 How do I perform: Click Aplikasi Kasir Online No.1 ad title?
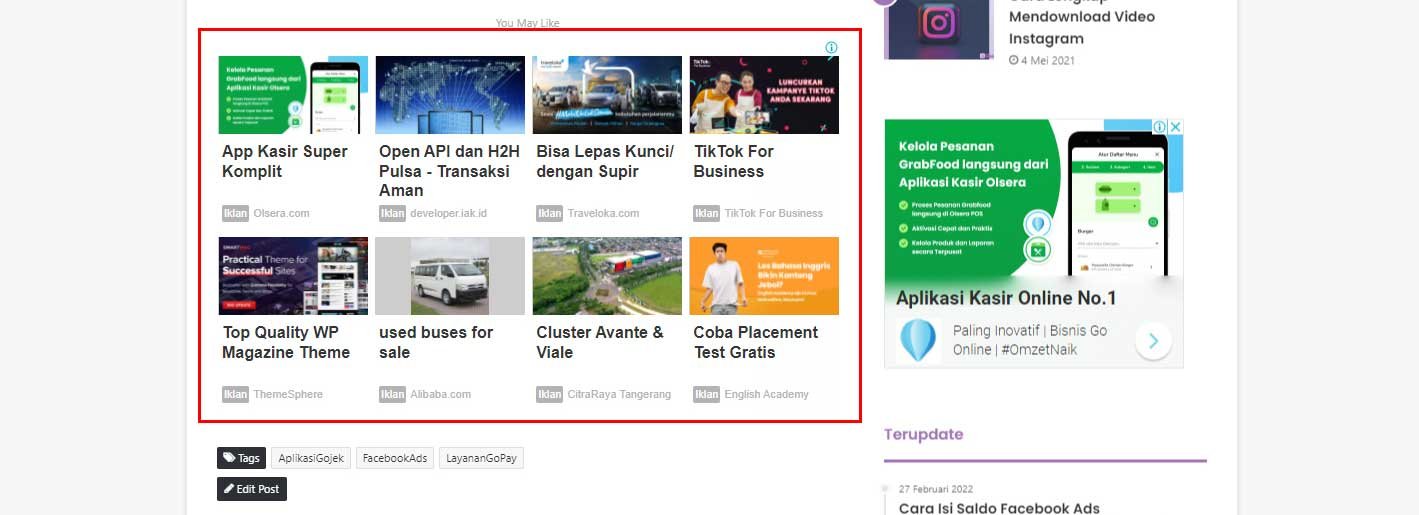[x=1006, y=298]
